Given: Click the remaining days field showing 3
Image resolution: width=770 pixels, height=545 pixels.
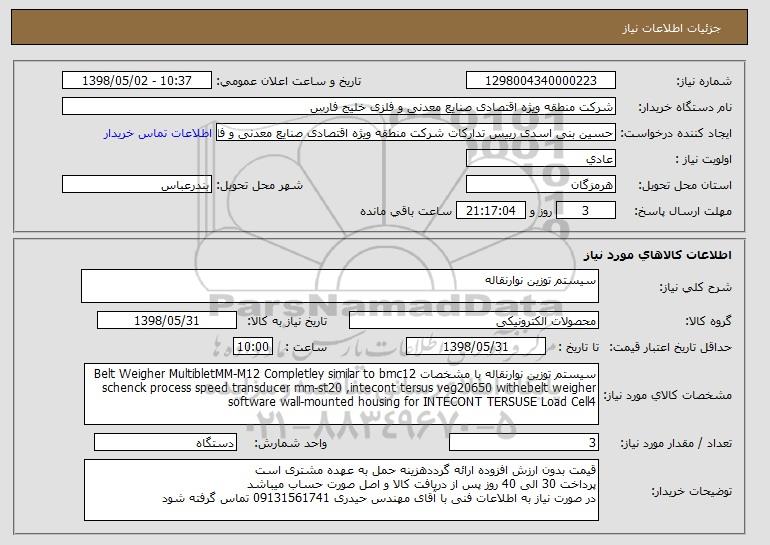Looking at the screenshot, I should [585, 211].
